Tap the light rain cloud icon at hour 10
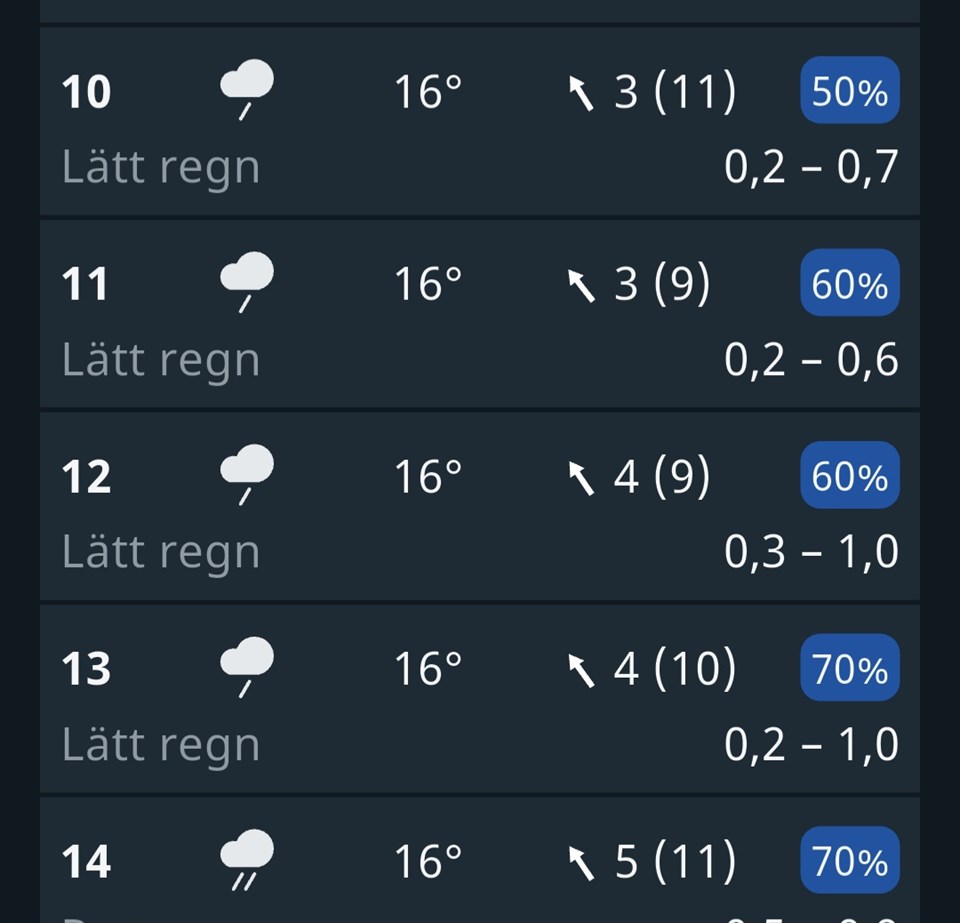Screen dimensions: 960x923 click(x=247, y=90)
